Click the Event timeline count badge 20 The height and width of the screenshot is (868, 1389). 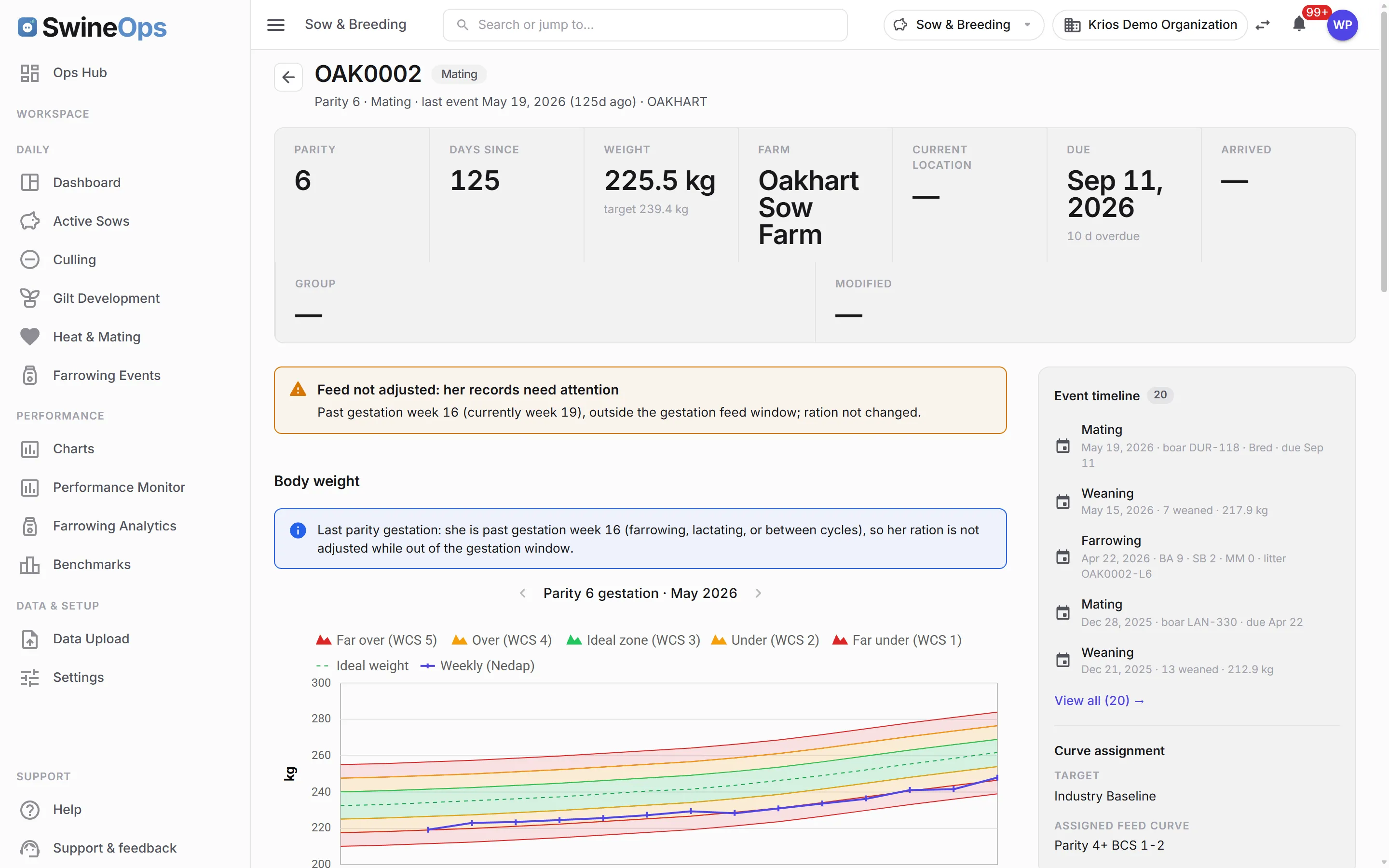click(x=1160, y=395)
